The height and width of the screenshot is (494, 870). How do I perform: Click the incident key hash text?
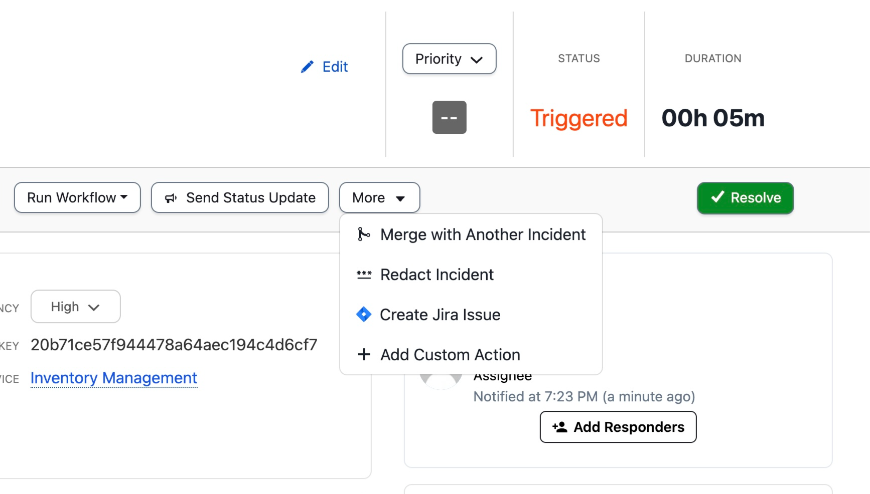[174, 345]
